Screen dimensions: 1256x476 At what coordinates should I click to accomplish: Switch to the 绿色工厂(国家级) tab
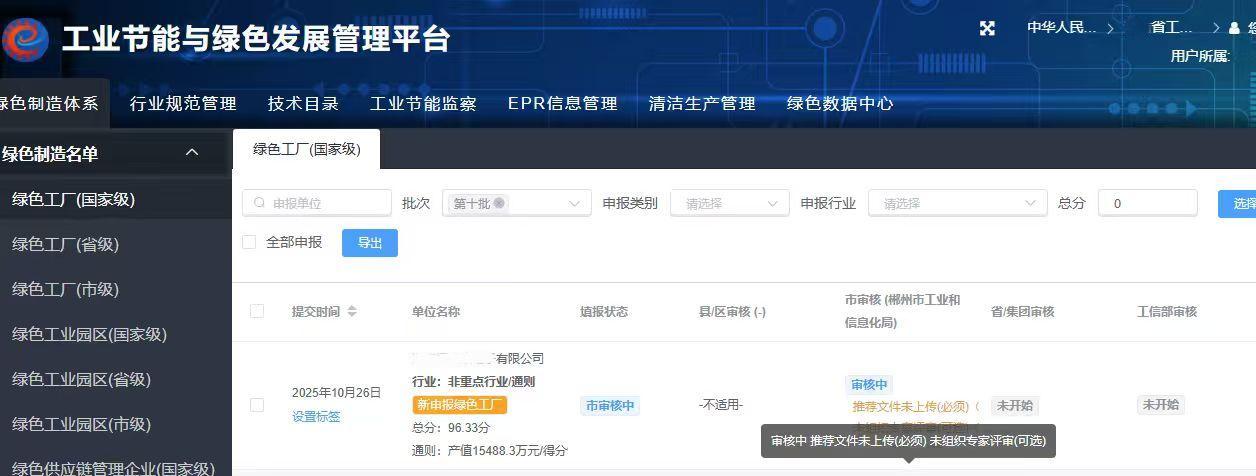pos(306,149)
